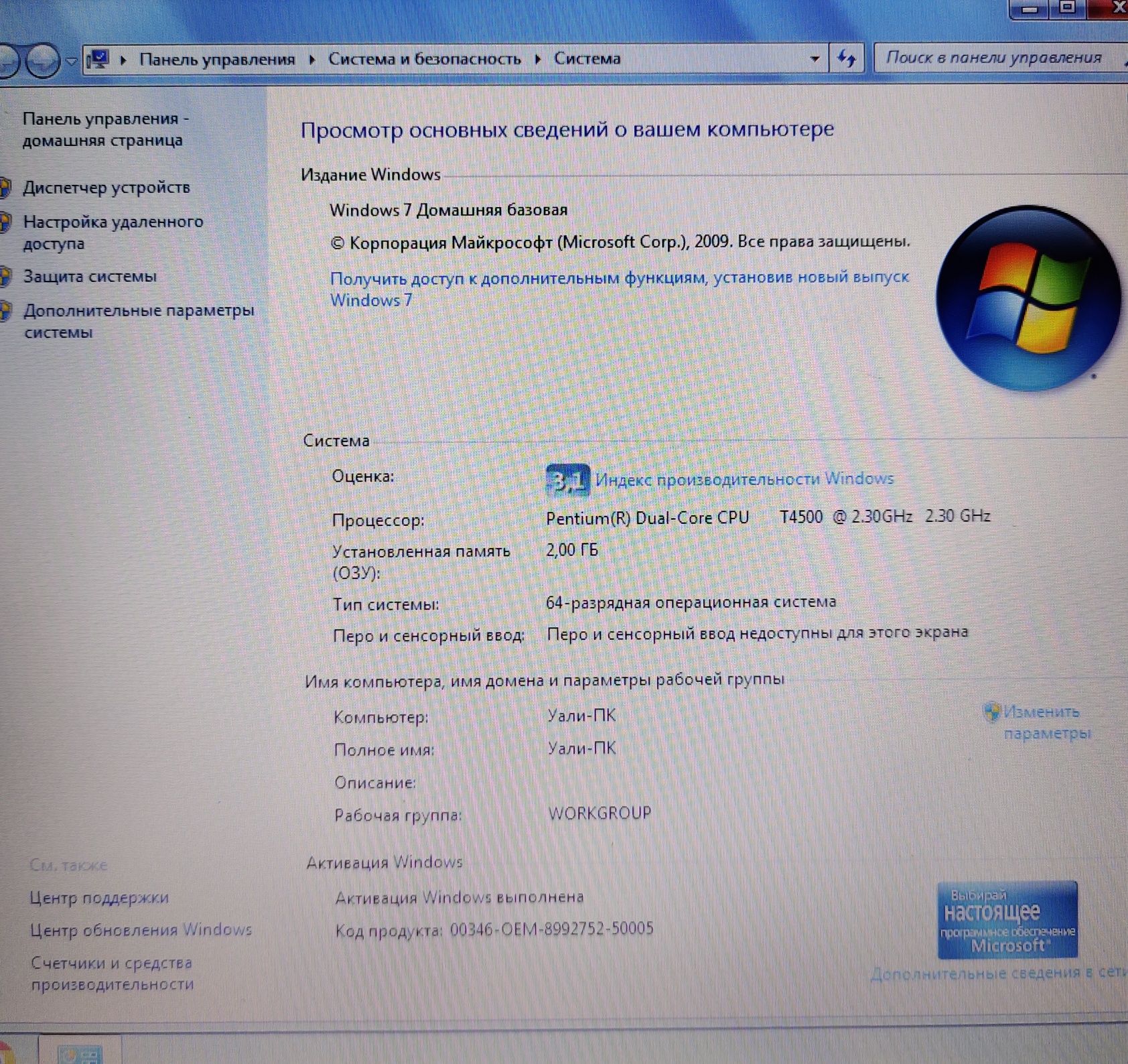1128x1064 pixels.
Task: Open Настройка удаленного доступа link
Action: pyautogui.click(x=113, y=232)
